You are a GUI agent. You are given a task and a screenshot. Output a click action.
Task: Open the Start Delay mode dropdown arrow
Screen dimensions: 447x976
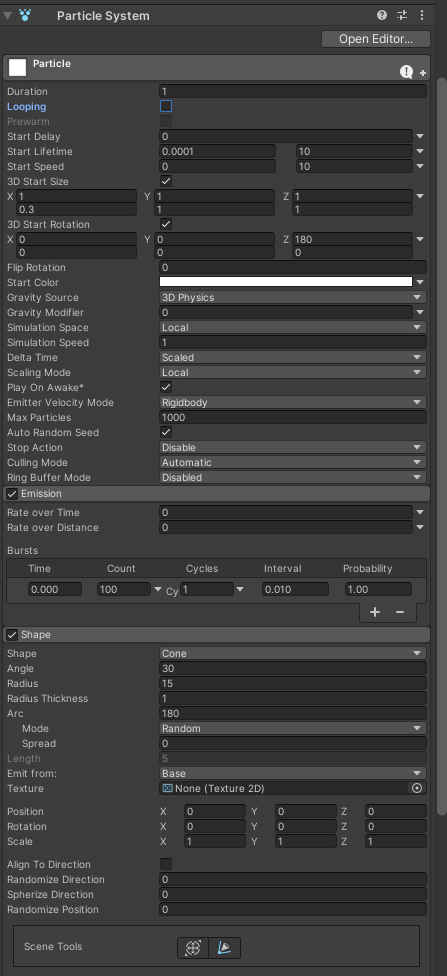tap(420, 136)
